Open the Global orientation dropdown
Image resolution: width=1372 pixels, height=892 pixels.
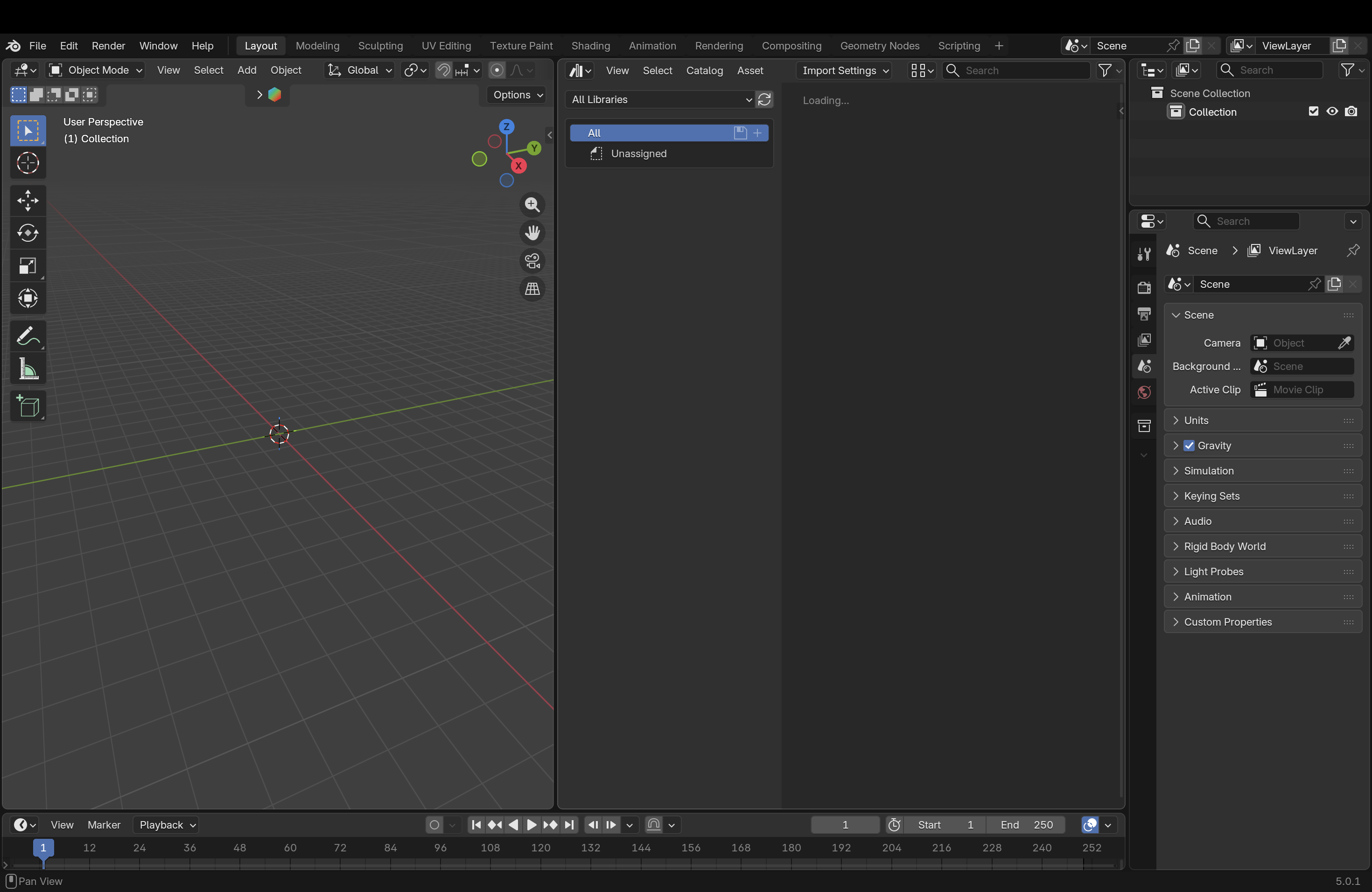coord(360,70)
